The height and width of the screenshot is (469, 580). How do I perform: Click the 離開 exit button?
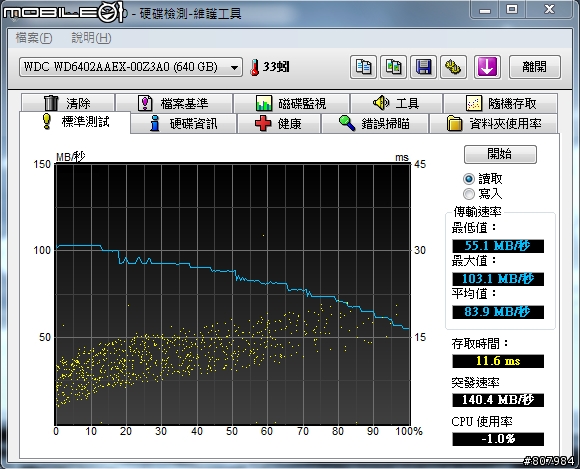point(535,67)
